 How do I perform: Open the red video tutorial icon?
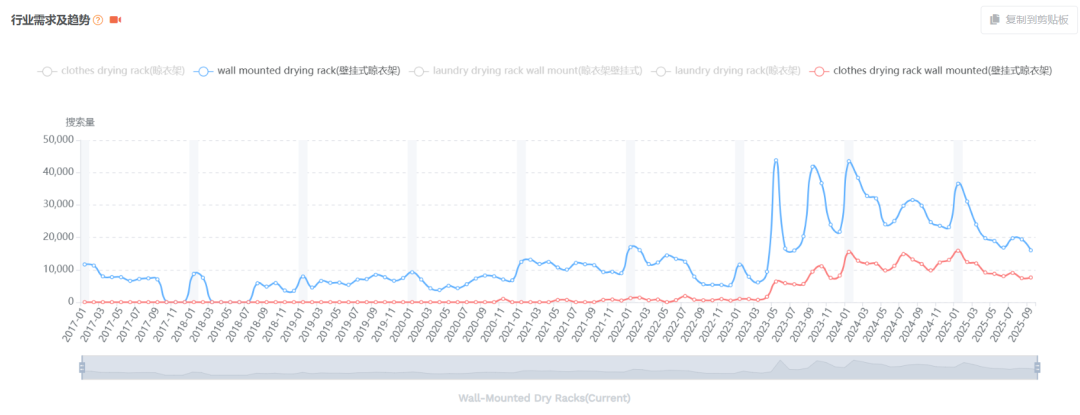pos(115,20)
